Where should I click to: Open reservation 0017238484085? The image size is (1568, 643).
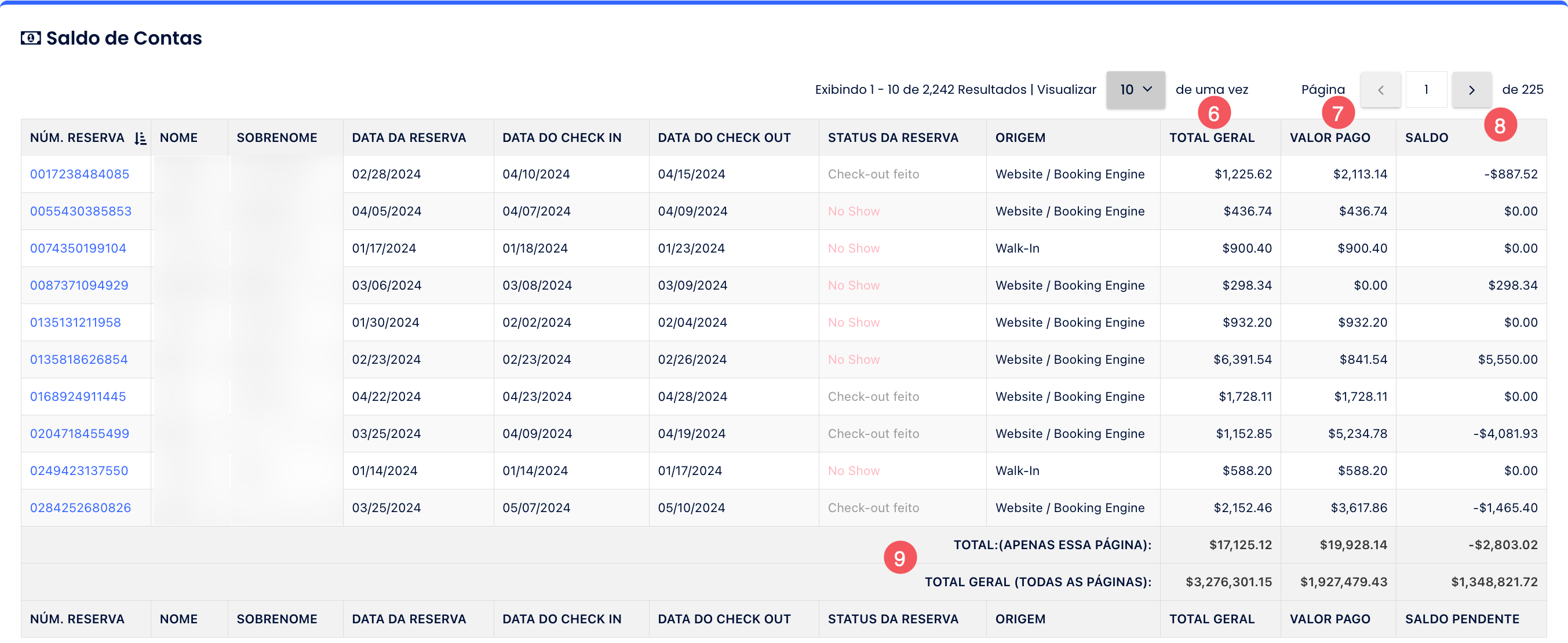pos(80,174)
